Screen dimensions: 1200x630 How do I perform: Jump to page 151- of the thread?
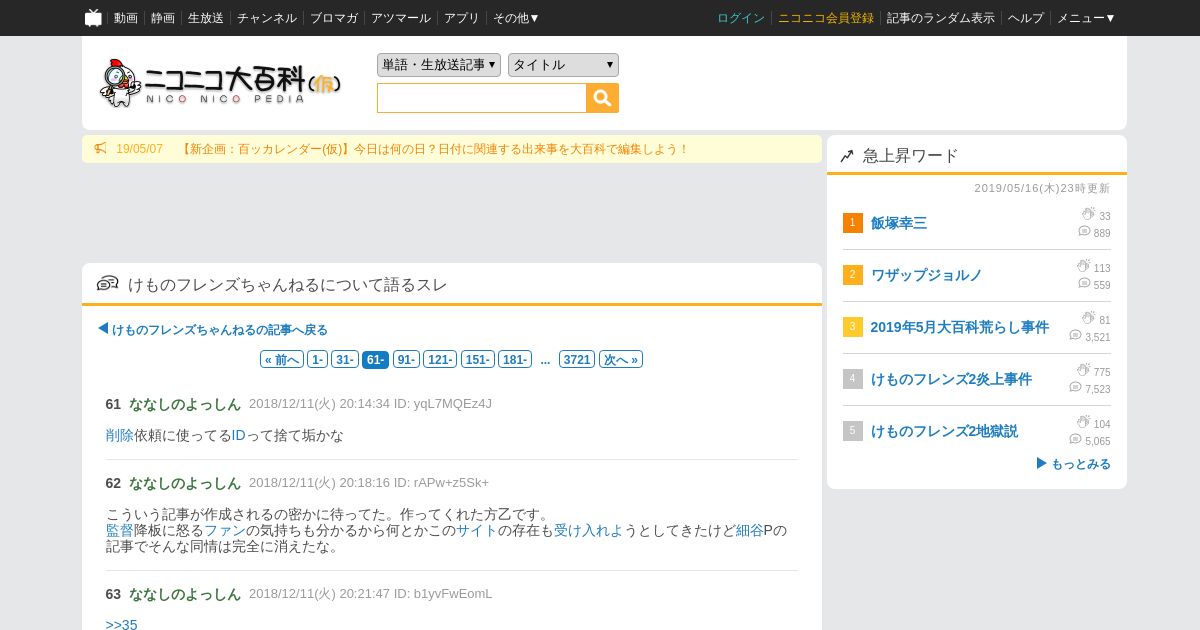[478, 359]
